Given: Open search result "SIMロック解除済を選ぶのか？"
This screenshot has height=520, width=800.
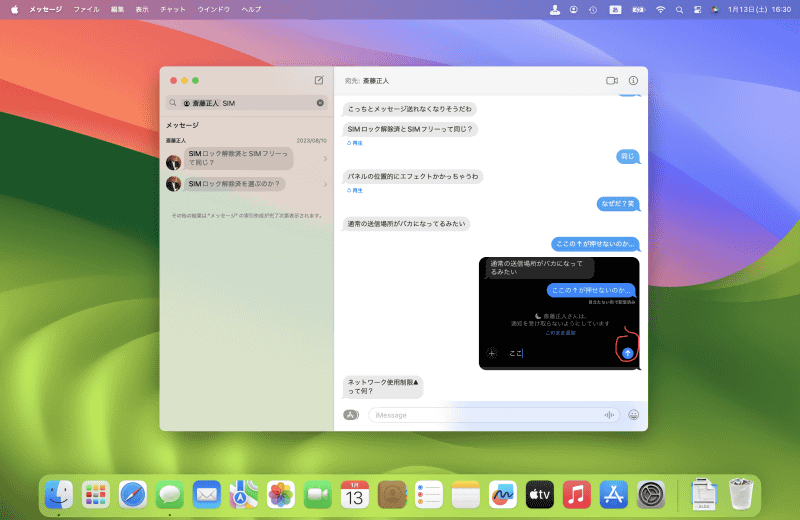Looking at the screenshot, I should tap(234, 184).
